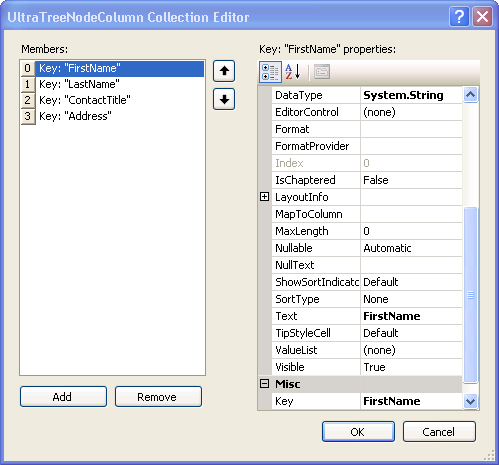Click the MaxLength property label
Viewport: 499px width, 465px height.
302,231
